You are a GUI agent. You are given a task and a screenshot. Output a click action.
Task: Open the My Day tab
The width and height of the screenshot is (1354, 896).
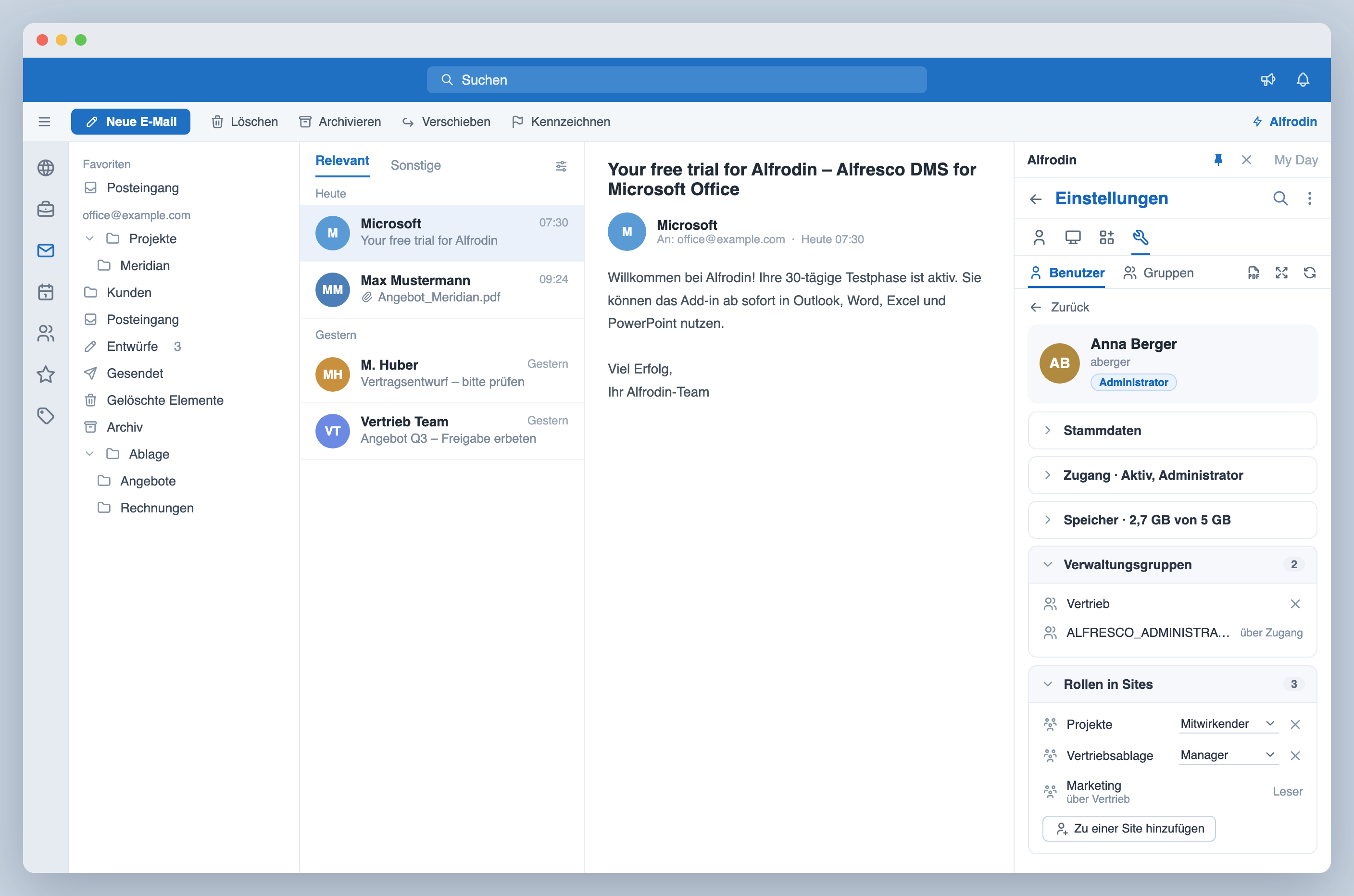click(x=1296, y=160)
